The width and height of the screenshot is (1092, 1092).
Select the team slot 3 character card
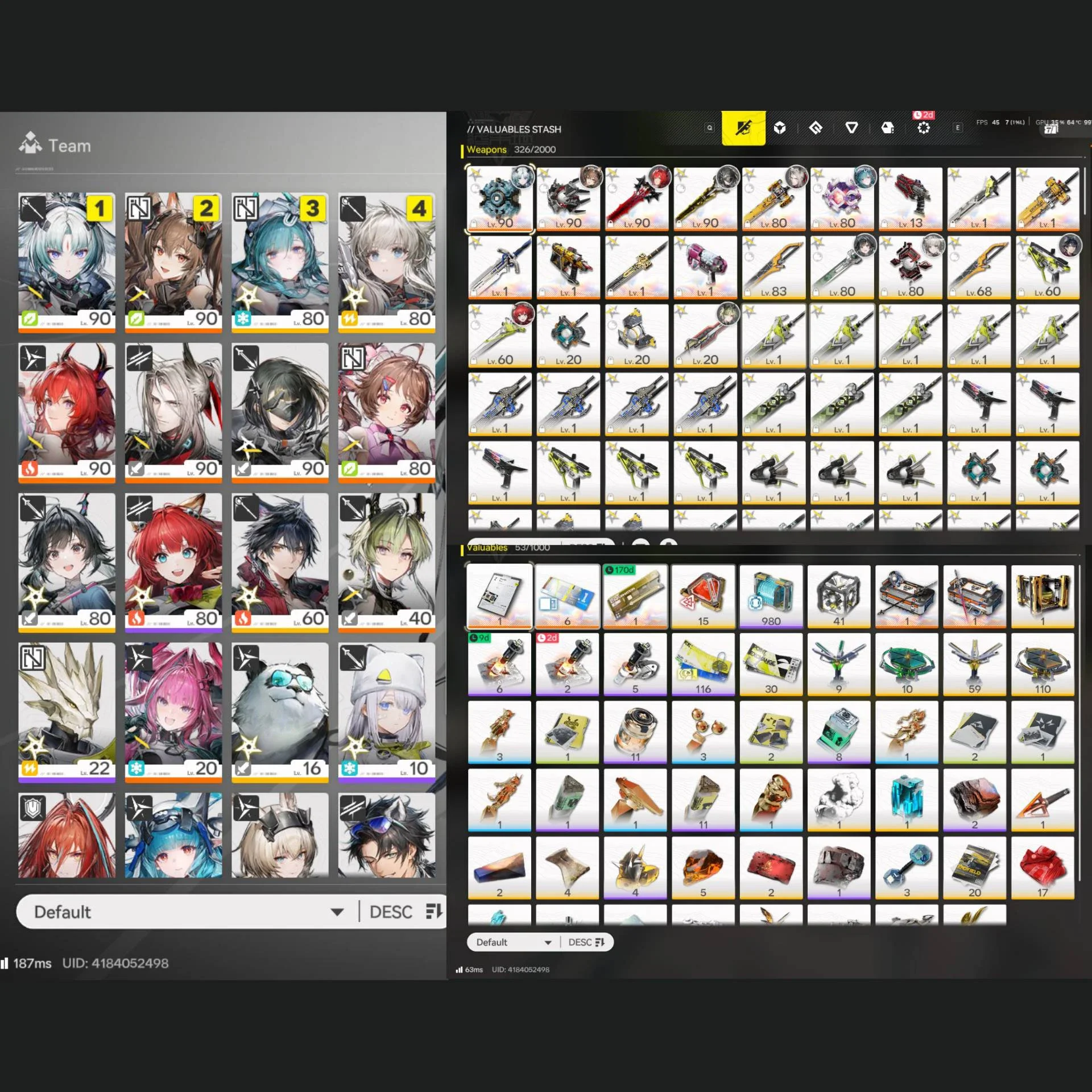[x=280, y=262]
